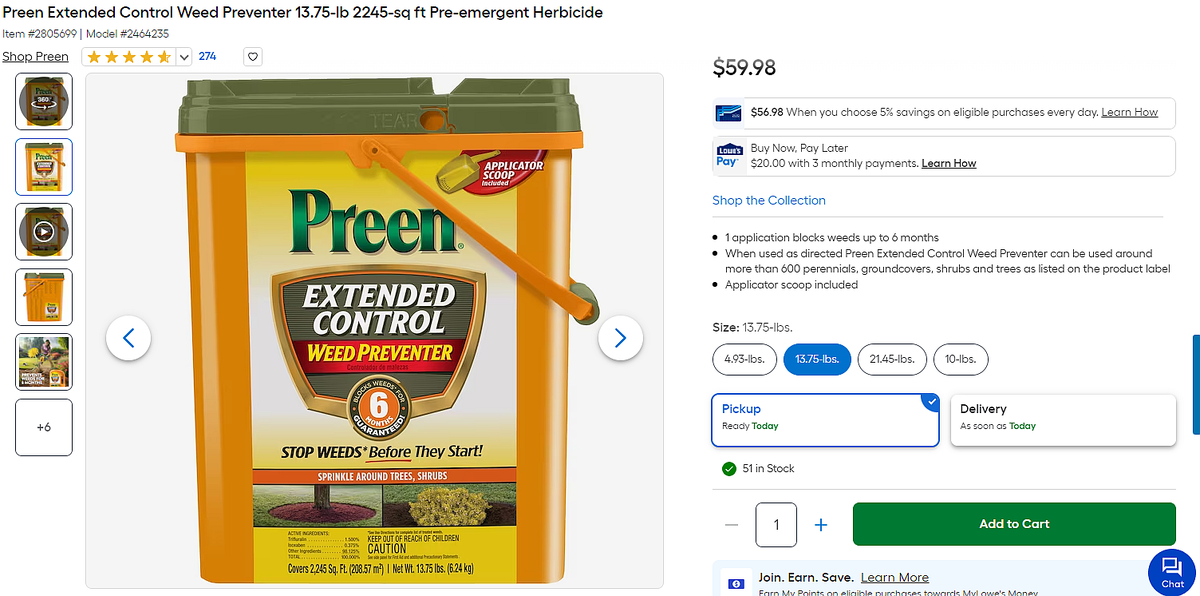1200x596 pixels.
Task: Open the 360-degree view thumbnail
Action: click(x=44, y=101)
